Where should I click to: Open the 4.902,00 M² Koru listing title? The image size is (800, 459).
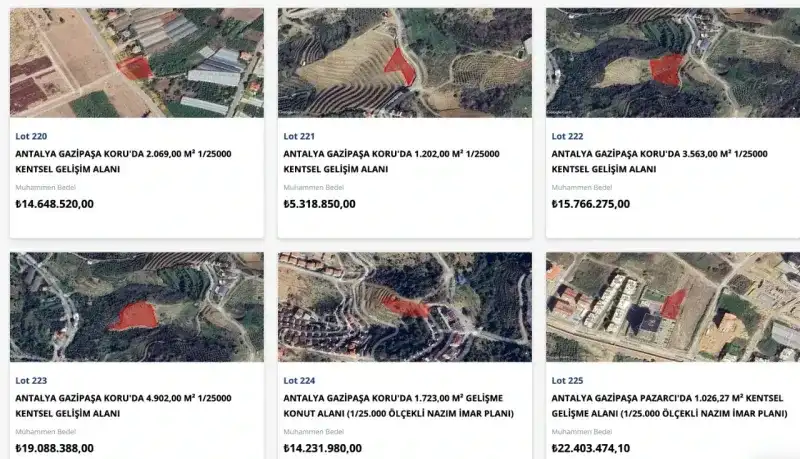coord(123,405)
